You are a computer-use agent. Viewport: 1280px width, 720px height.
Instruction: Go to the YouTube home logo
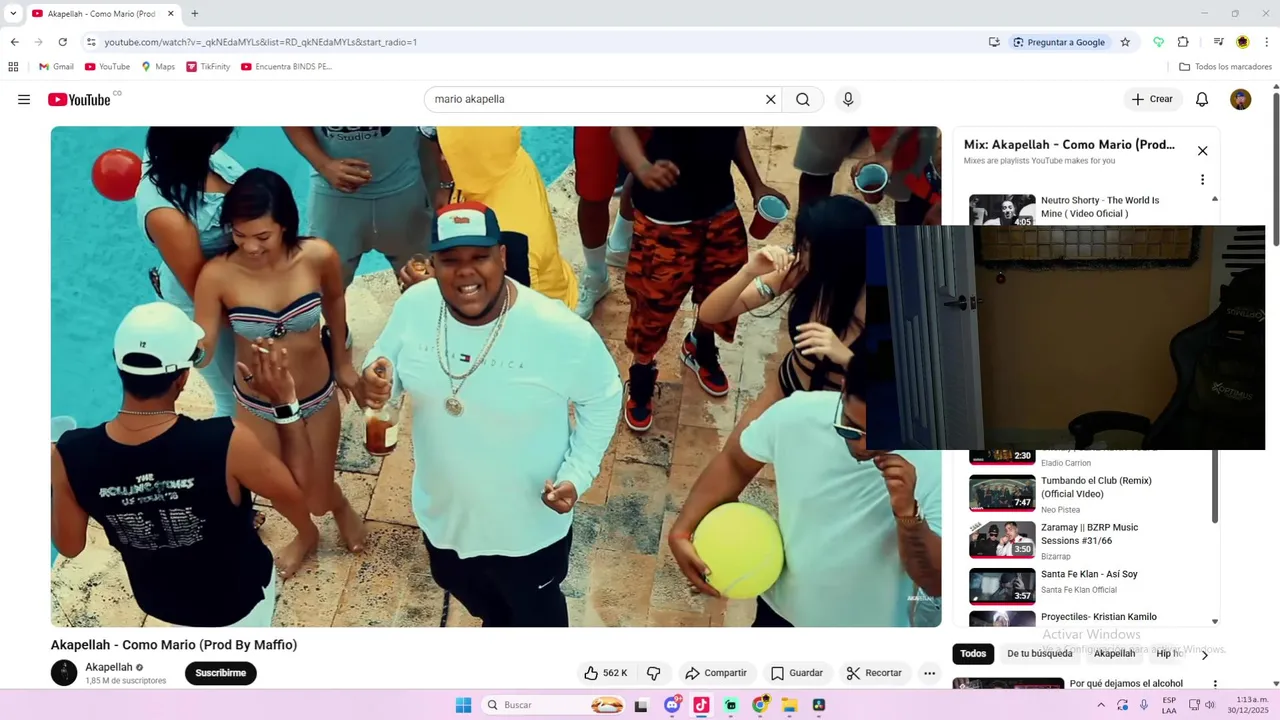[x=79, y=99]
